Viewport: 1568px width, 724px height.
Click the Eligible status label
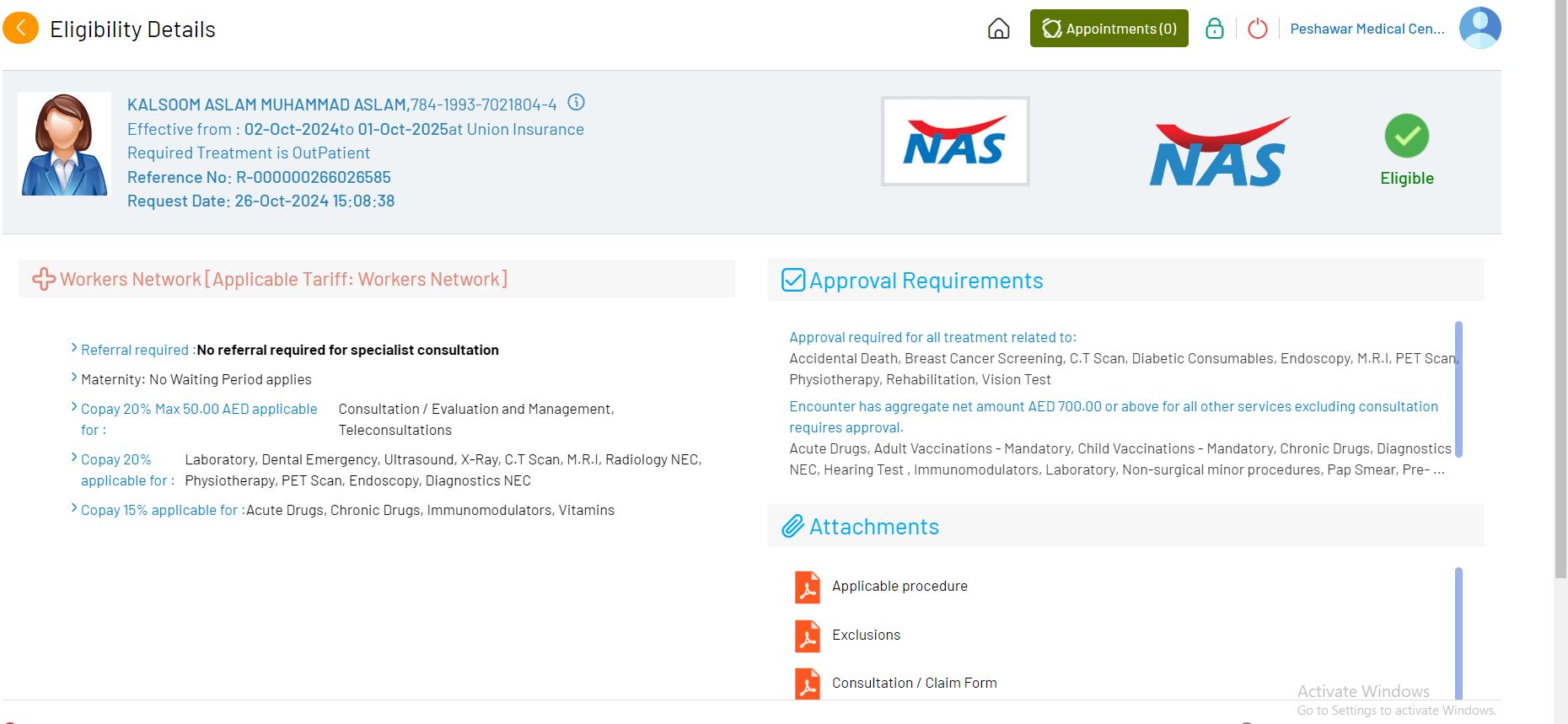click(1406, 178)
